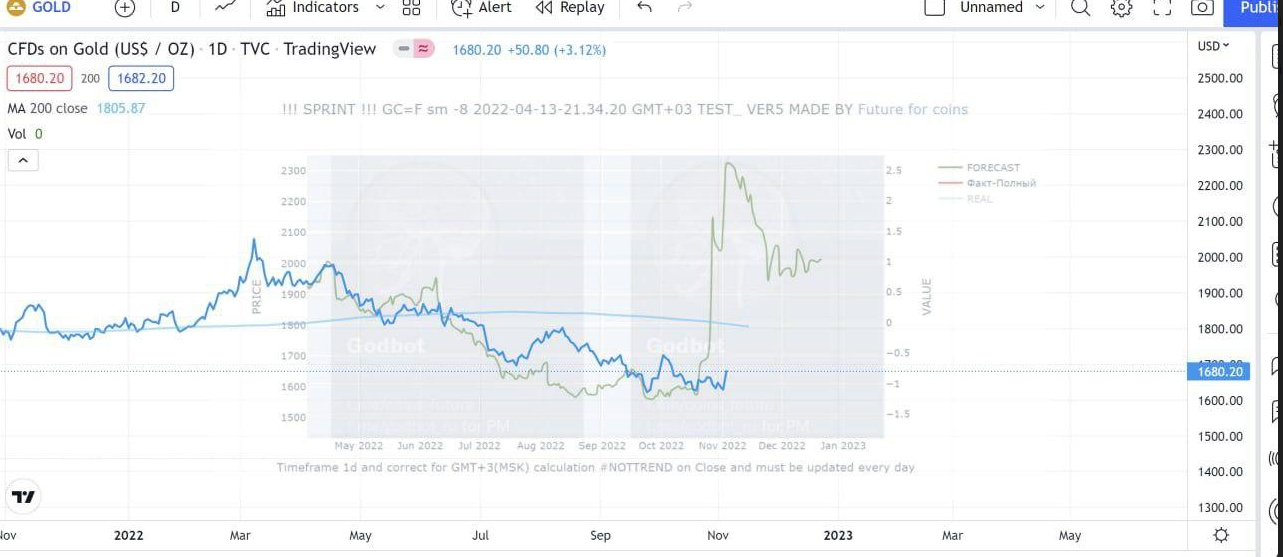Enter fullscreen mode icon
Screen dimensions: 1283x557
coord(1161,8)
